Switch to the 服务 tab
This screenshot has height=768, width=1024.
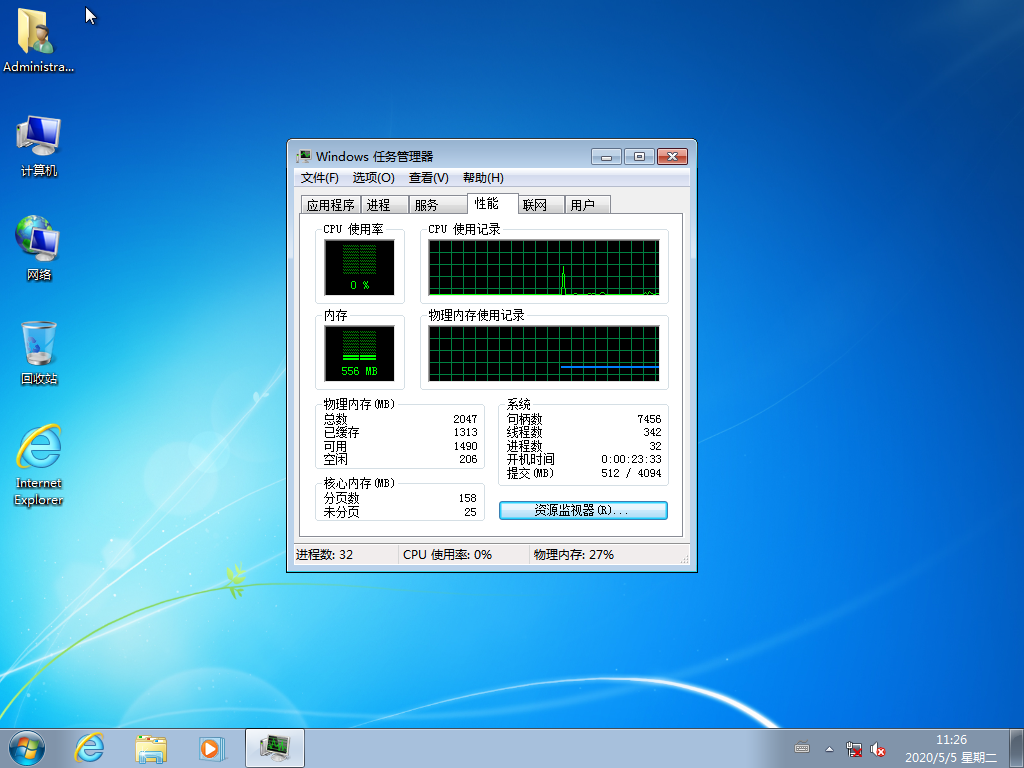pyautogui.click(x=438, y=205)
